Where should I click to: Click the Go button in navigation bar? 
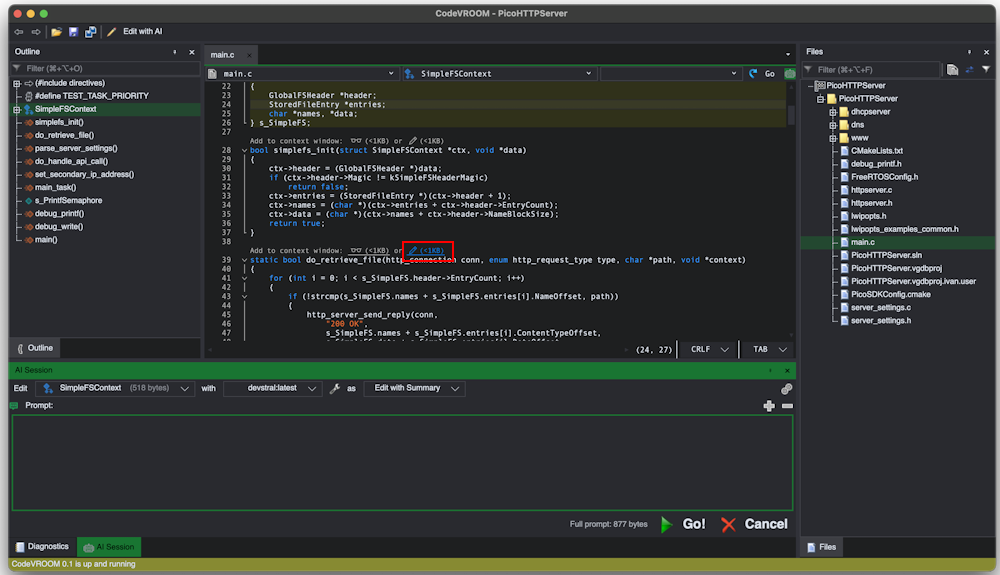coord(763,74)
